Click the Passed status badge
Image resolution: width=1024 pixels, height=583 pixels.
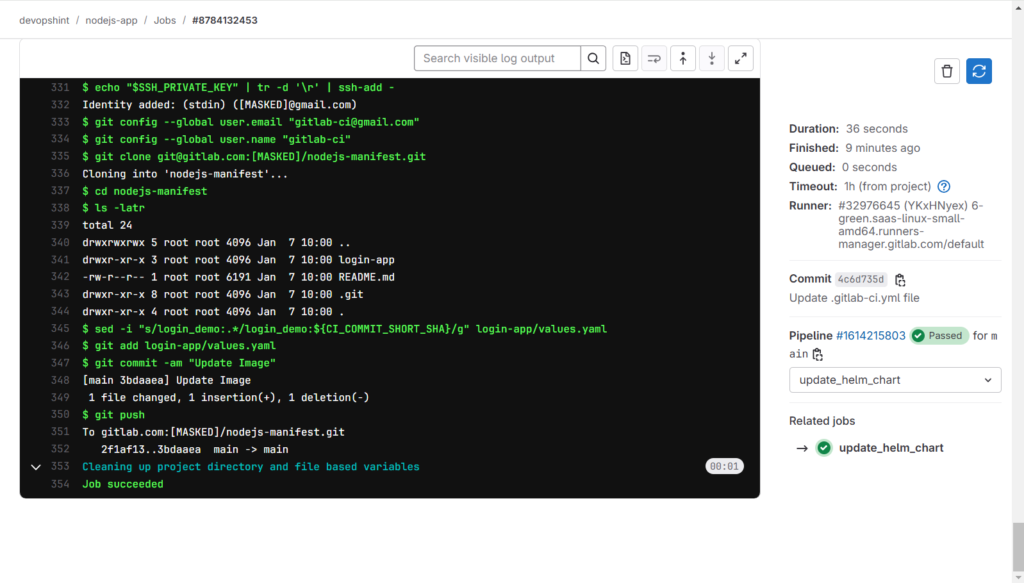click(x=939, y=336)
